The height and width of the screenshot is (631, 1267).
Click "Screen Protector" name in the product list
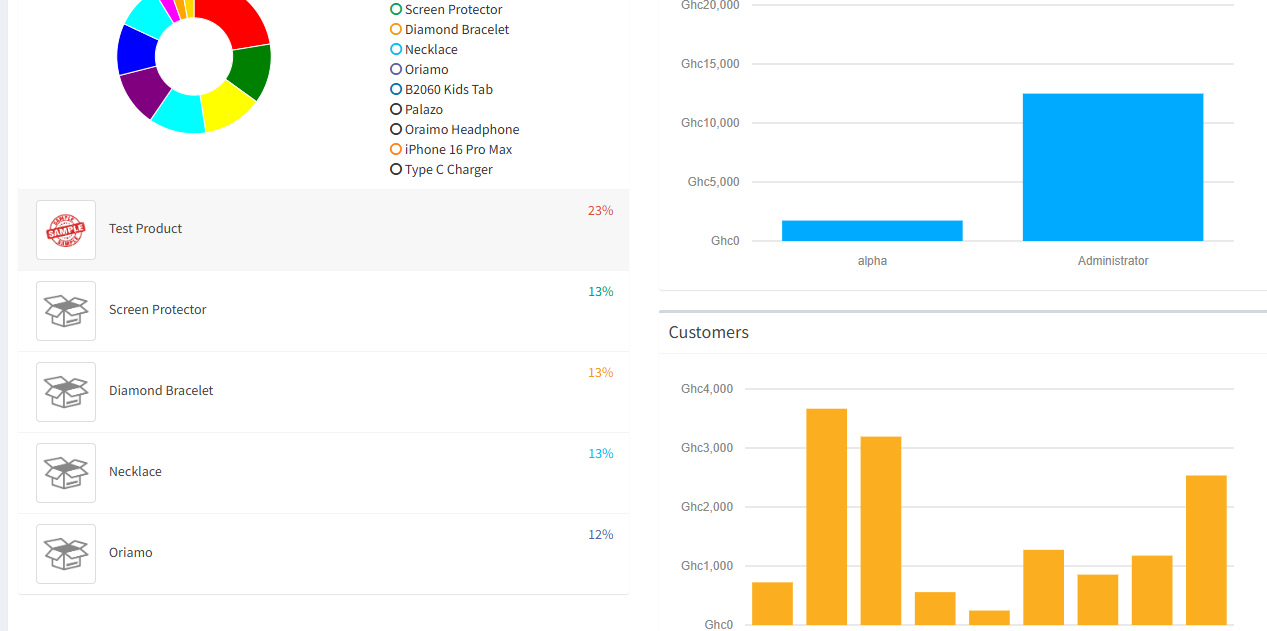(x=158, y=310)
